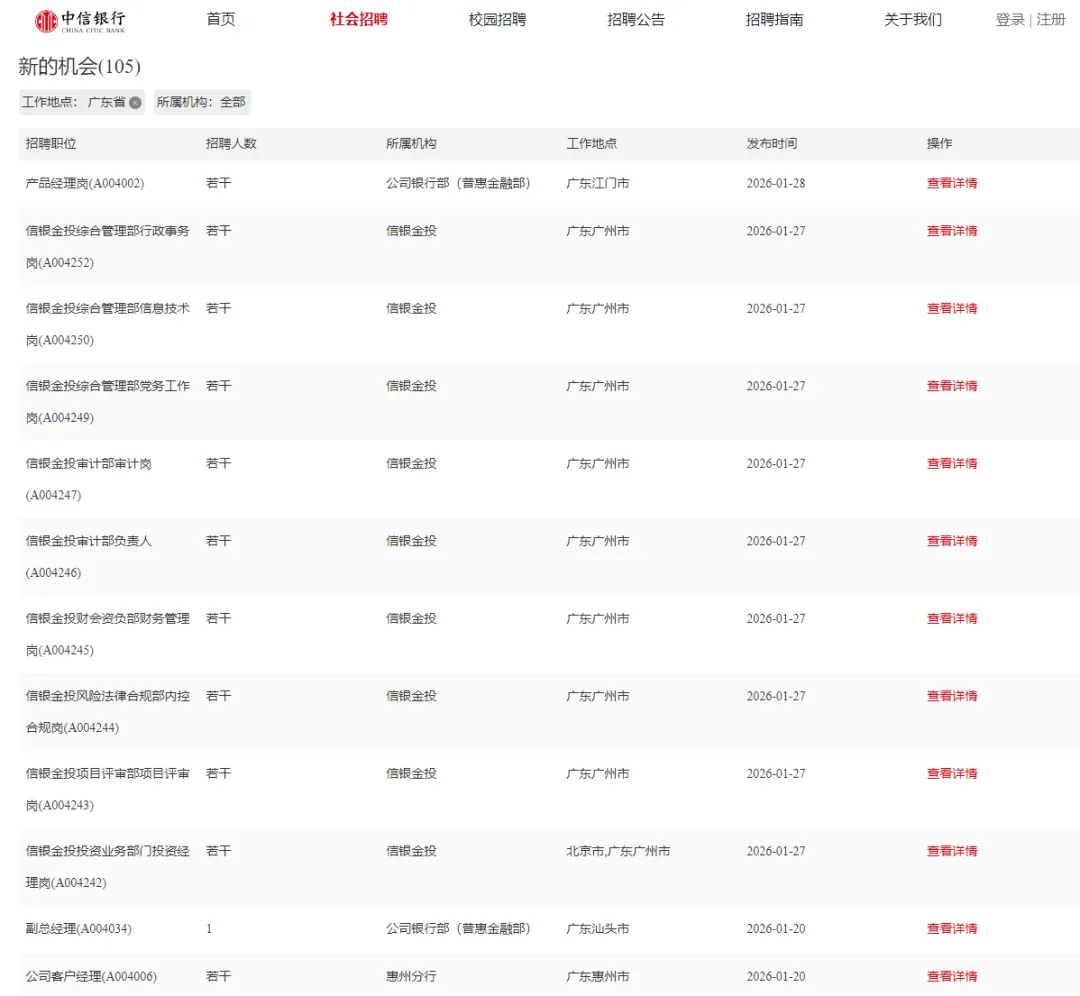Click location cell 北京市,广东广州市
Viewport: 1080px width, 996px height.
click(618, 851)
